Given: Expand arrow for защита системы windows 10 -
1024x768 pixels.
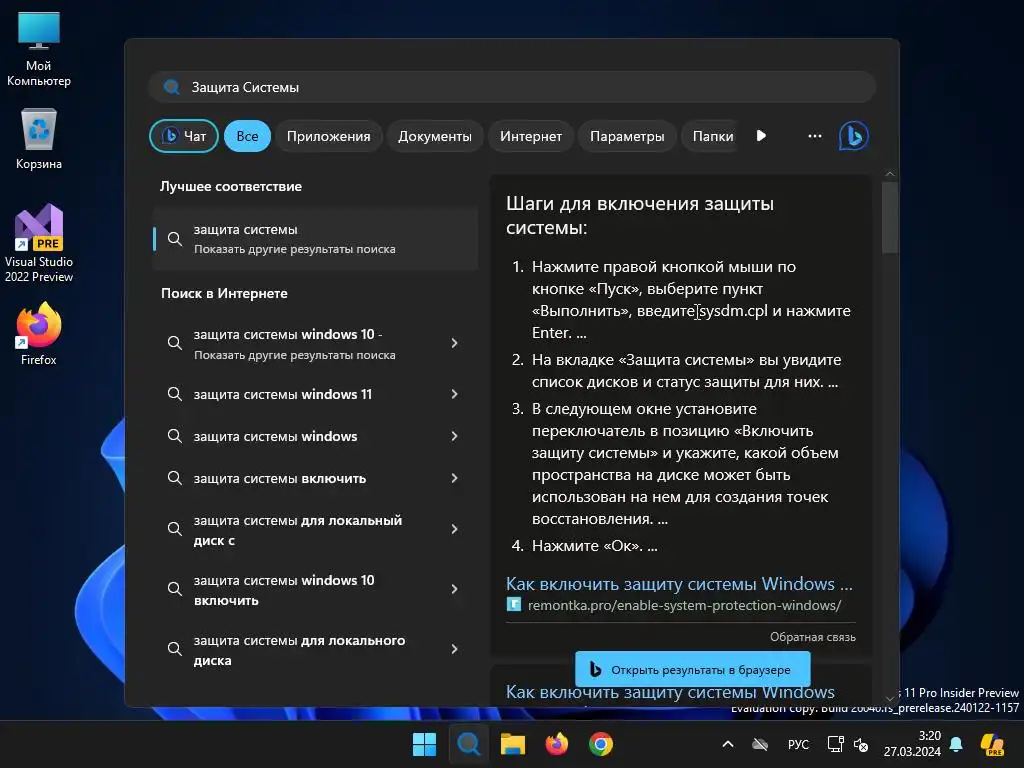Looking at the screenshot, I should click(455, 343).
